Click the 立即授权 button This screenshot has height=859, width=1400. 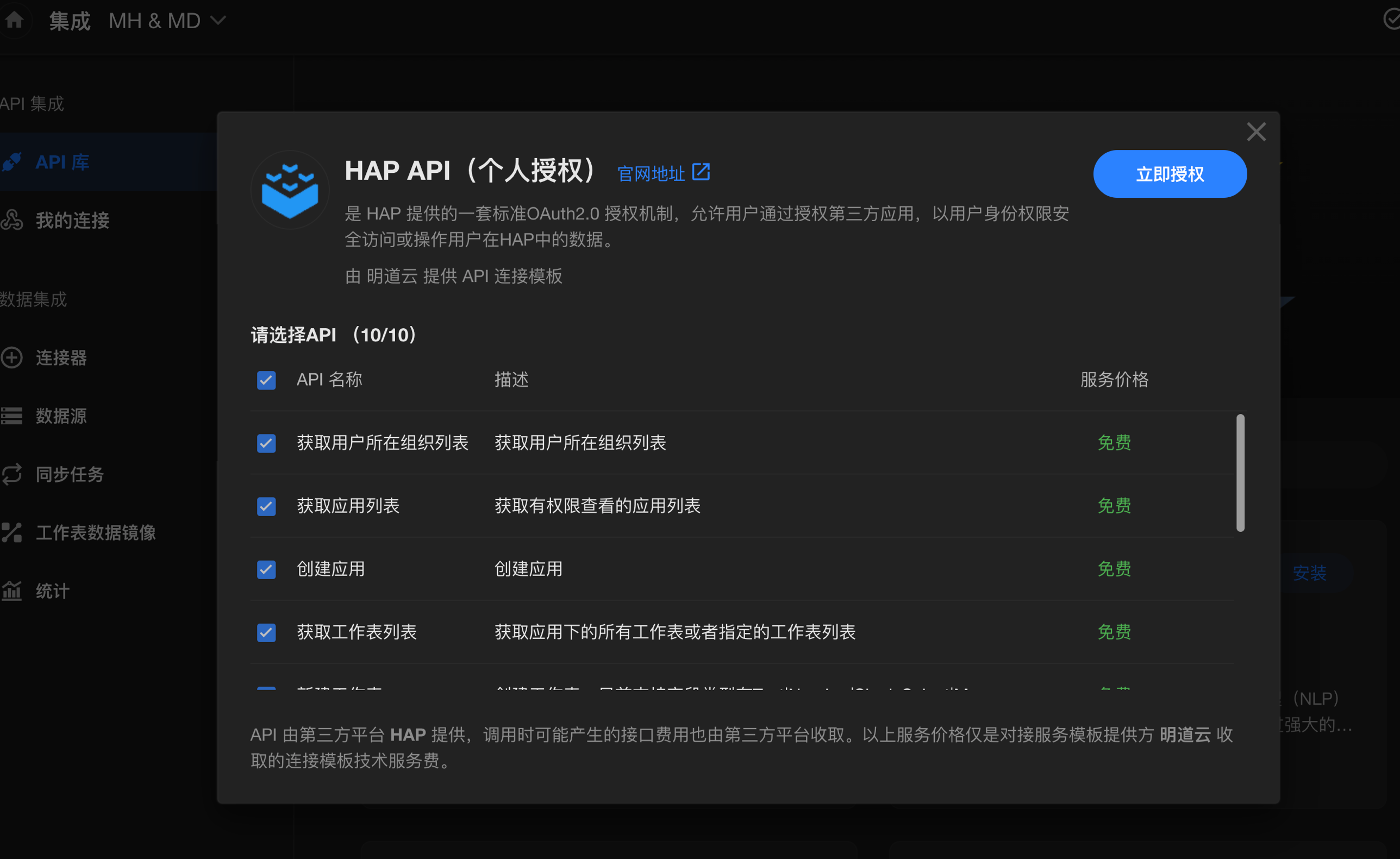click(1170, 174)
